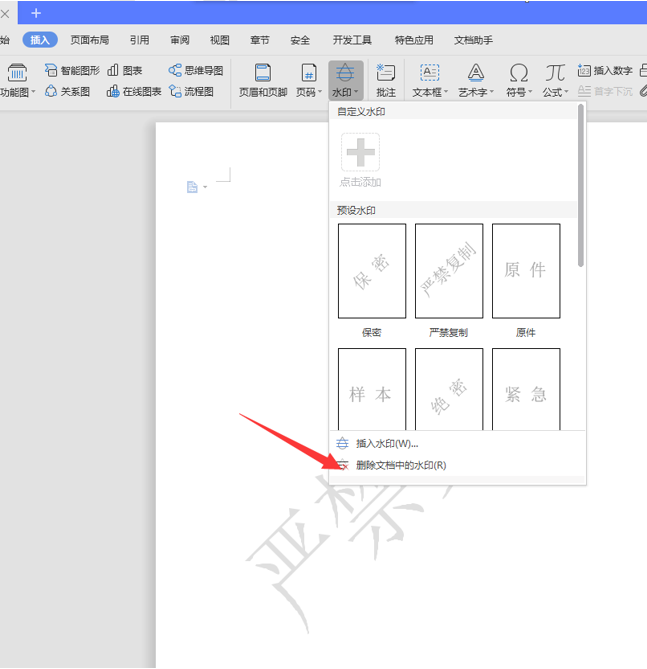This screenshot has height=669, width=647.
Task: Open 页眉和页脚 header and footer
Action: 262,80
